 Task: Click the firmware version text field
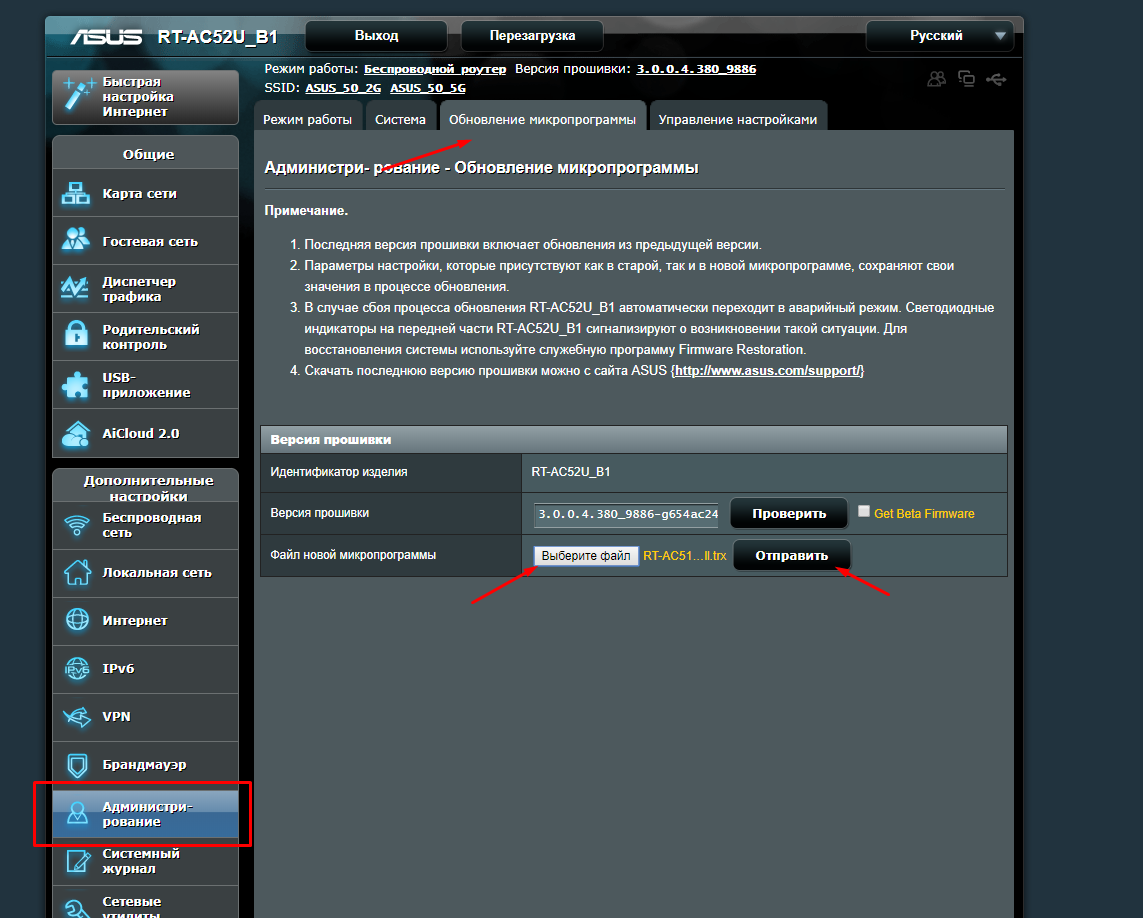(626, 514)
